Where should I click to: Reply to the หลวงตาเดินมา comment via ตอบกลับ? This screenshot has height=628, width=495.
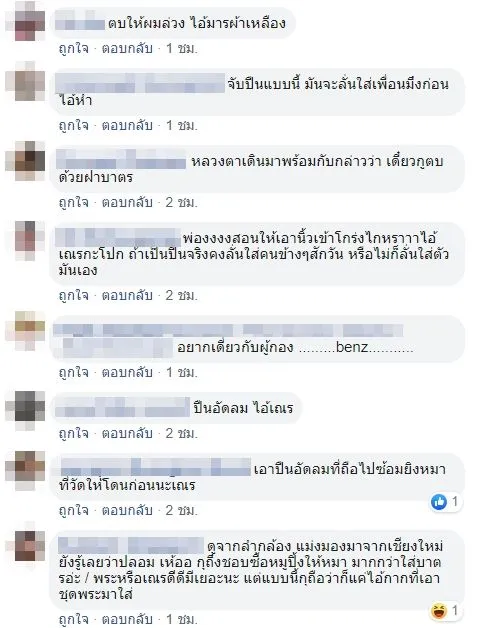[x=127, y=202]
